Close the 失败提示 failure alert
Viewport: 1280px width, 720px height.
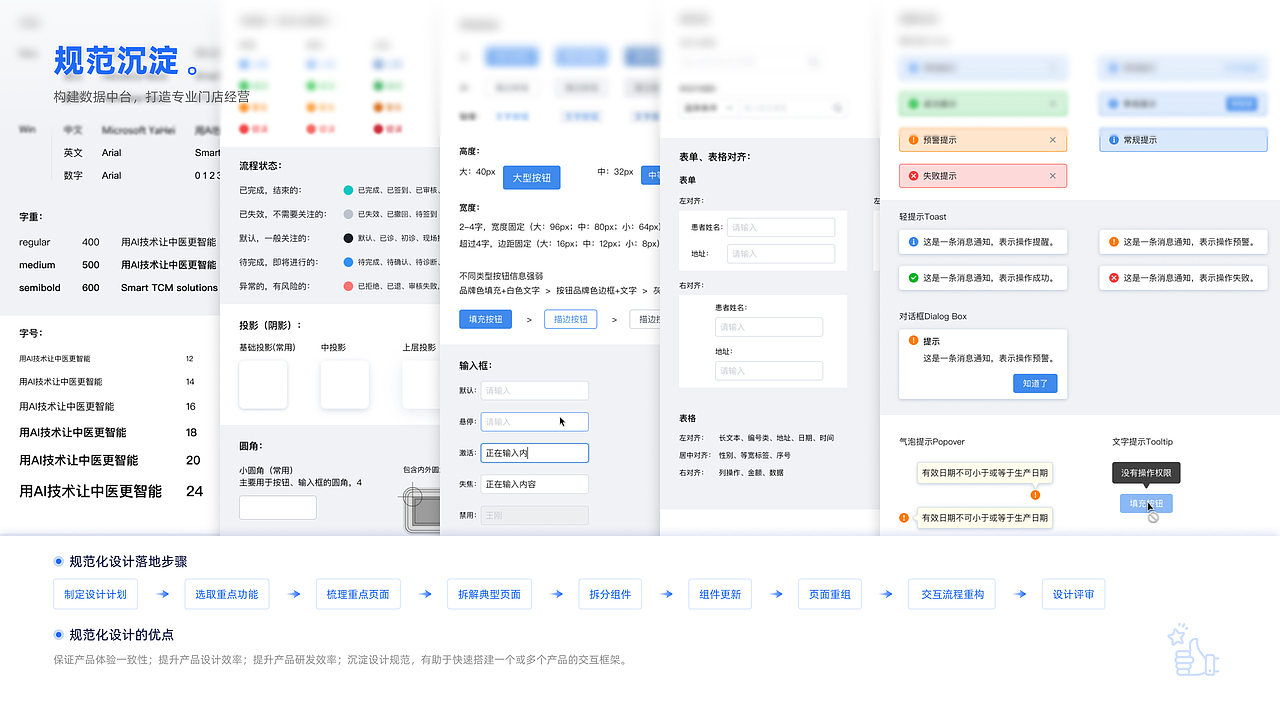[1052, 176]
